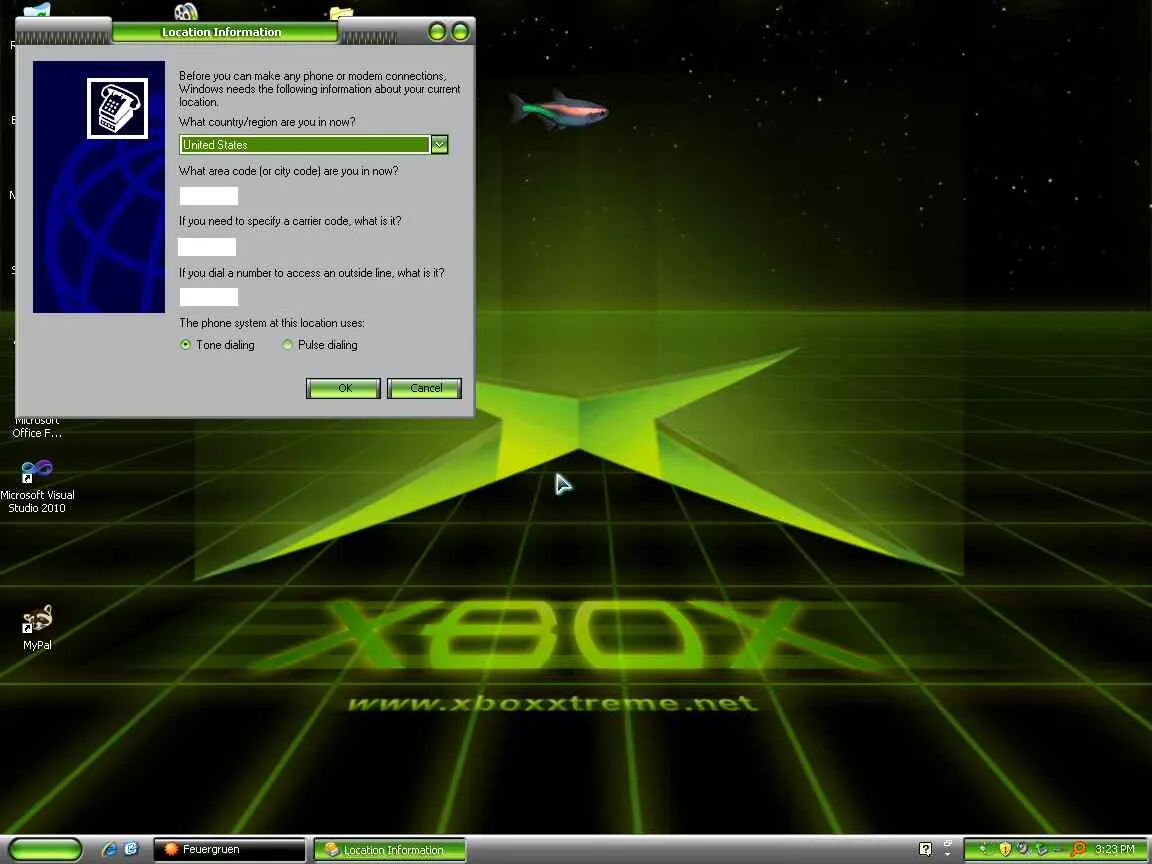Select Location Information taskbar button

(390, 849)
